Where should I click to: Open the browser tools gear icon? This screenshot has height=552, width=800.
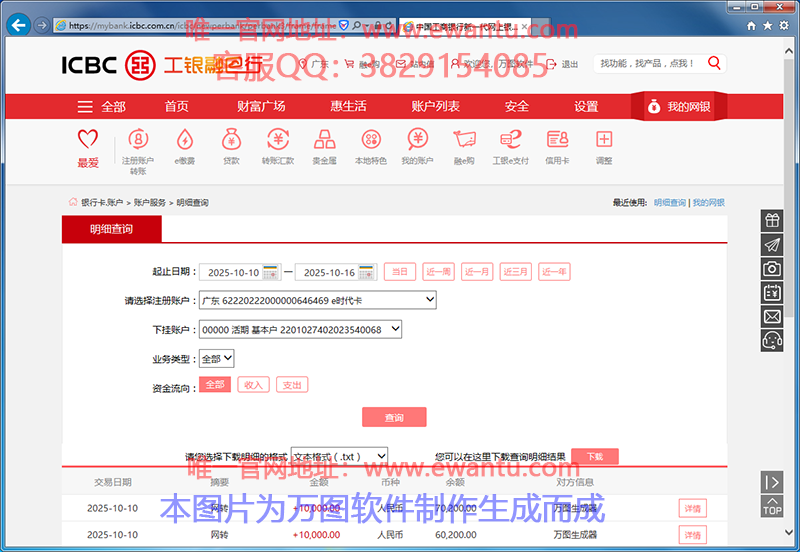(x=784, y=26)
